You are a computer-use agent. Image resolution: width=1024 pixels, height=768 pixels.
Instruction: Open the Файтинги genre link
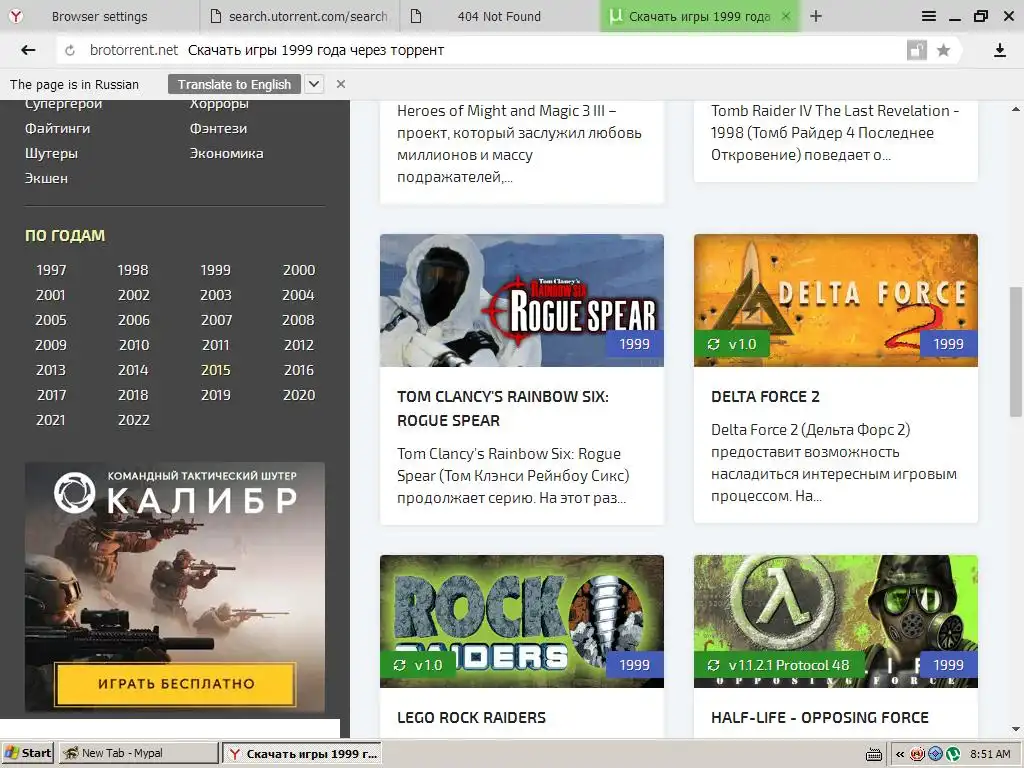point(57,129)
